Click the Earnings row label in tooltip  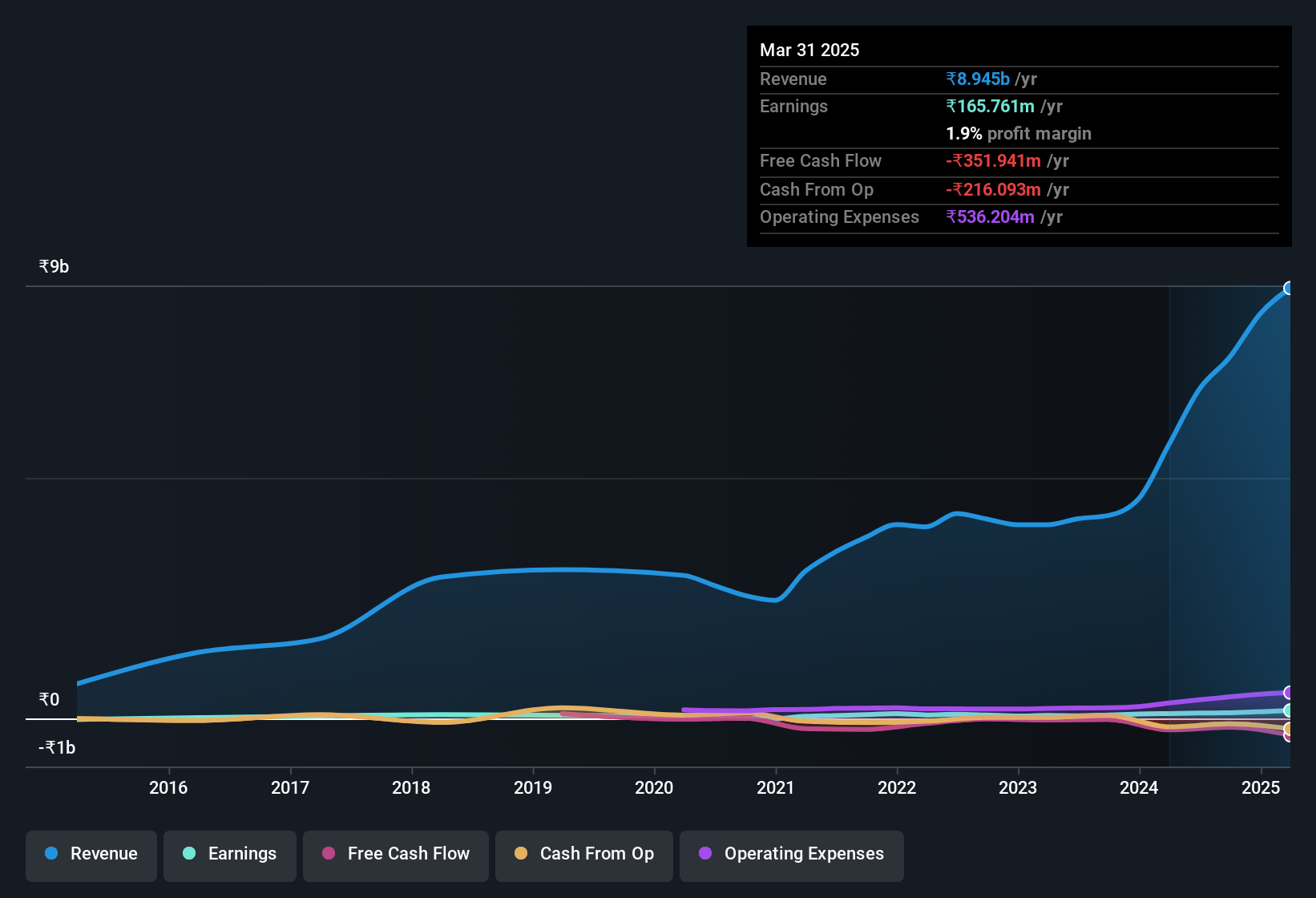click(793, 106)
